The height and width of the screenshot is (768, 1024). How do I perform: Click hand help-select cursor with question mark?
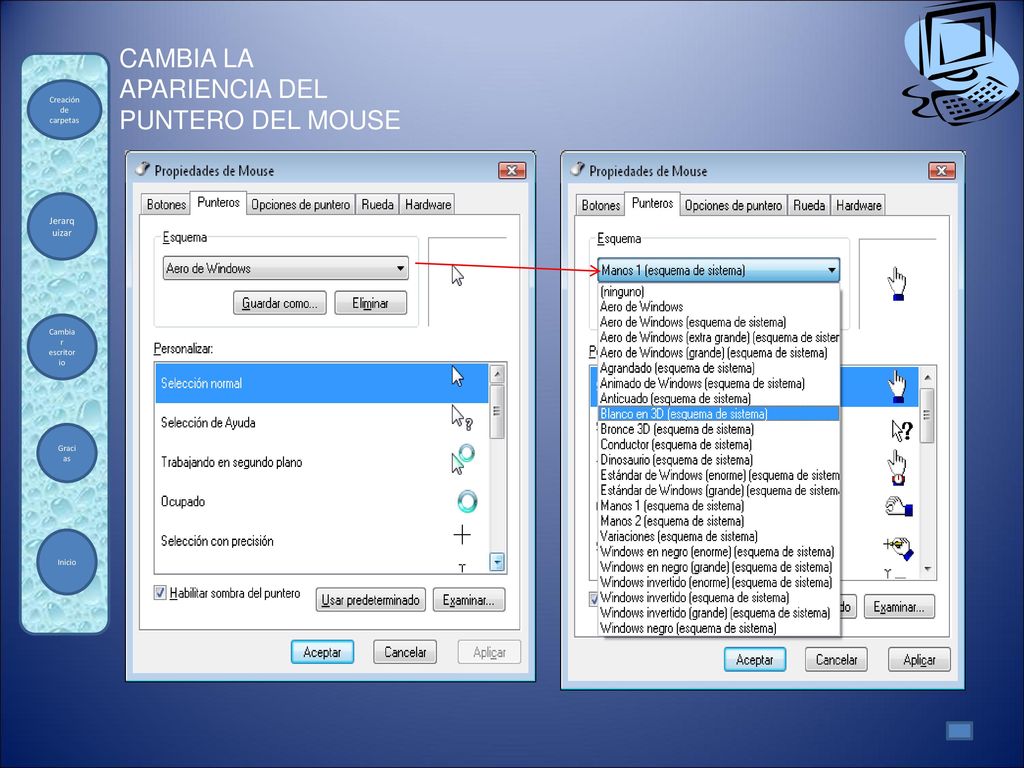[902, 430]
